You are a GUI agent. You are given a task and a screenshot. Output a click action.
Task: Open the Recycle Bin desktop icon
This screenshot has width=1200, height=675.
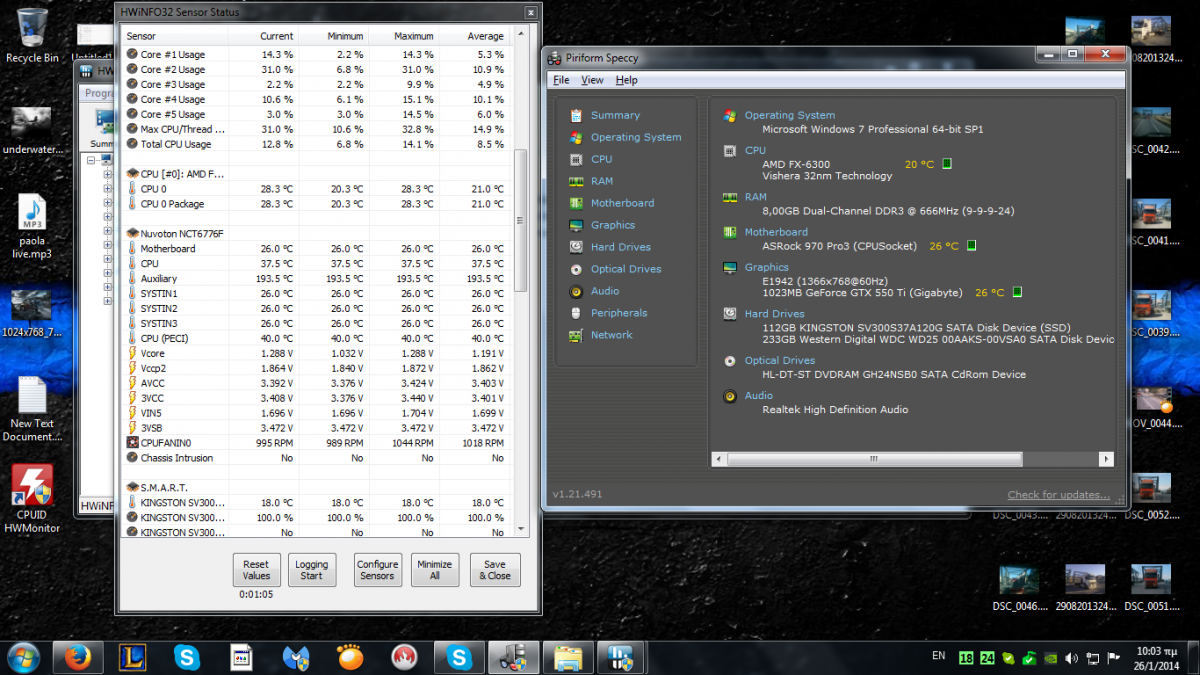(x=32, y=36)
